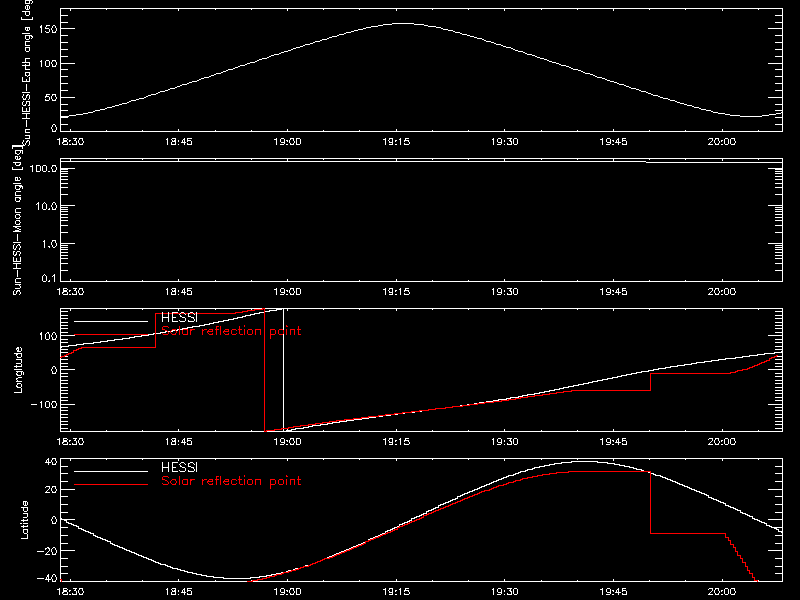The height and width of the screenshot is (600, 800).
Task: Click 19:00 tick under Earth angle plot
Action: tap(287, 141)
